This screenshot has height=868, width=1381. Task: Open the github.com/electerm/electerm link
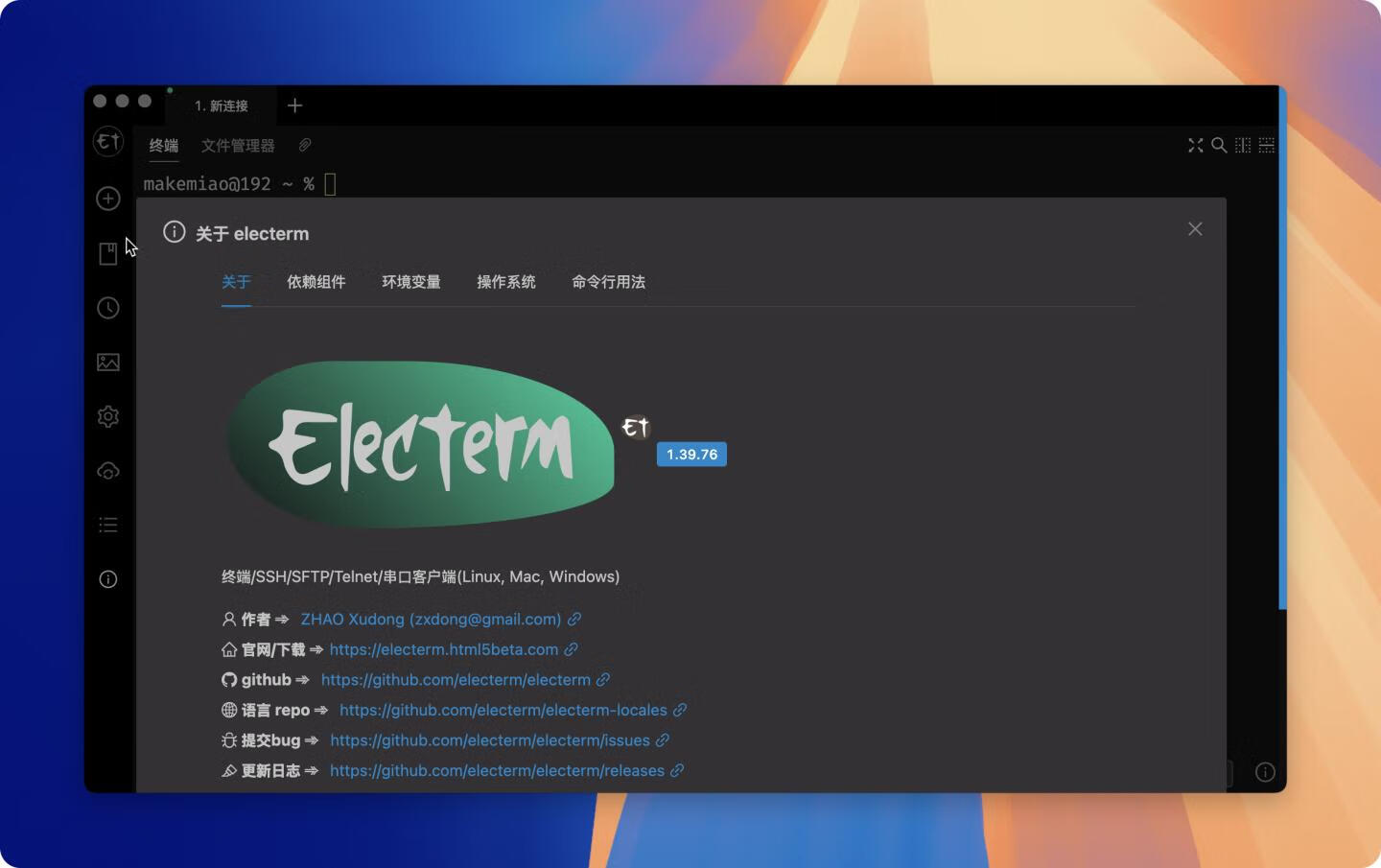click(x=456, y=680)
